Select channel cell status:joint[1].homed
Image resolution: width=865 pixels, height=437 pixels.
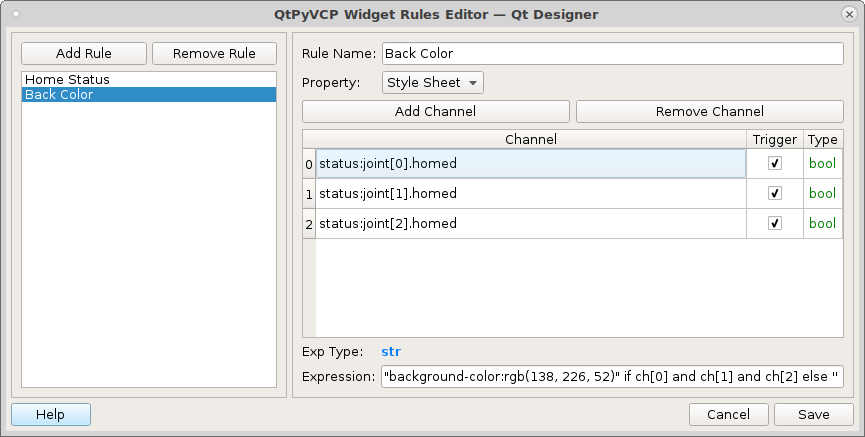point(531,194)
